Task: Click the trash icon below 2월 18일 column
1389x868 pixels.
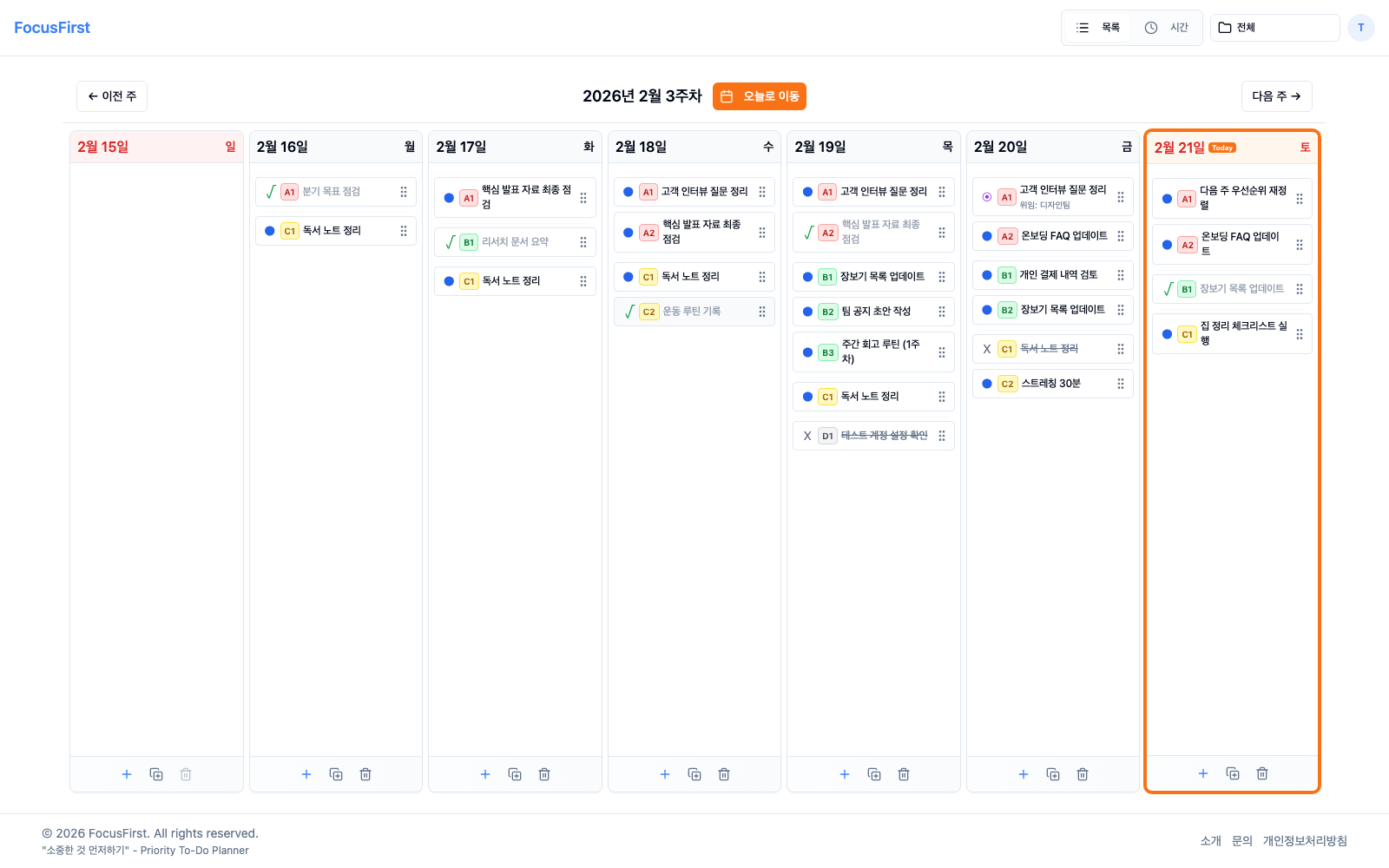Action: (724, 773)
